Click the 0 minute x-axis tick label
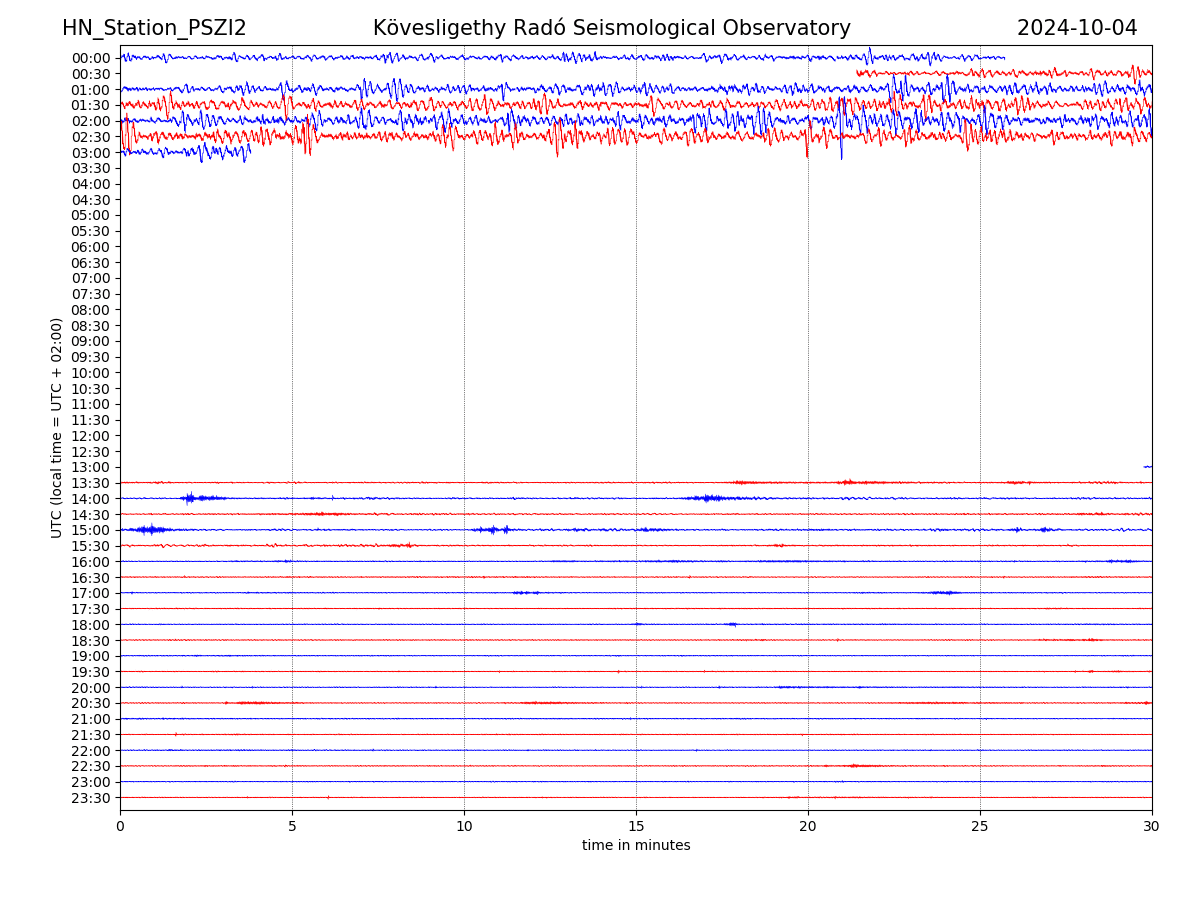Image resolution: width=1200 pixels, height=900 pixels. pyautogui.click(x=120, y=827)
